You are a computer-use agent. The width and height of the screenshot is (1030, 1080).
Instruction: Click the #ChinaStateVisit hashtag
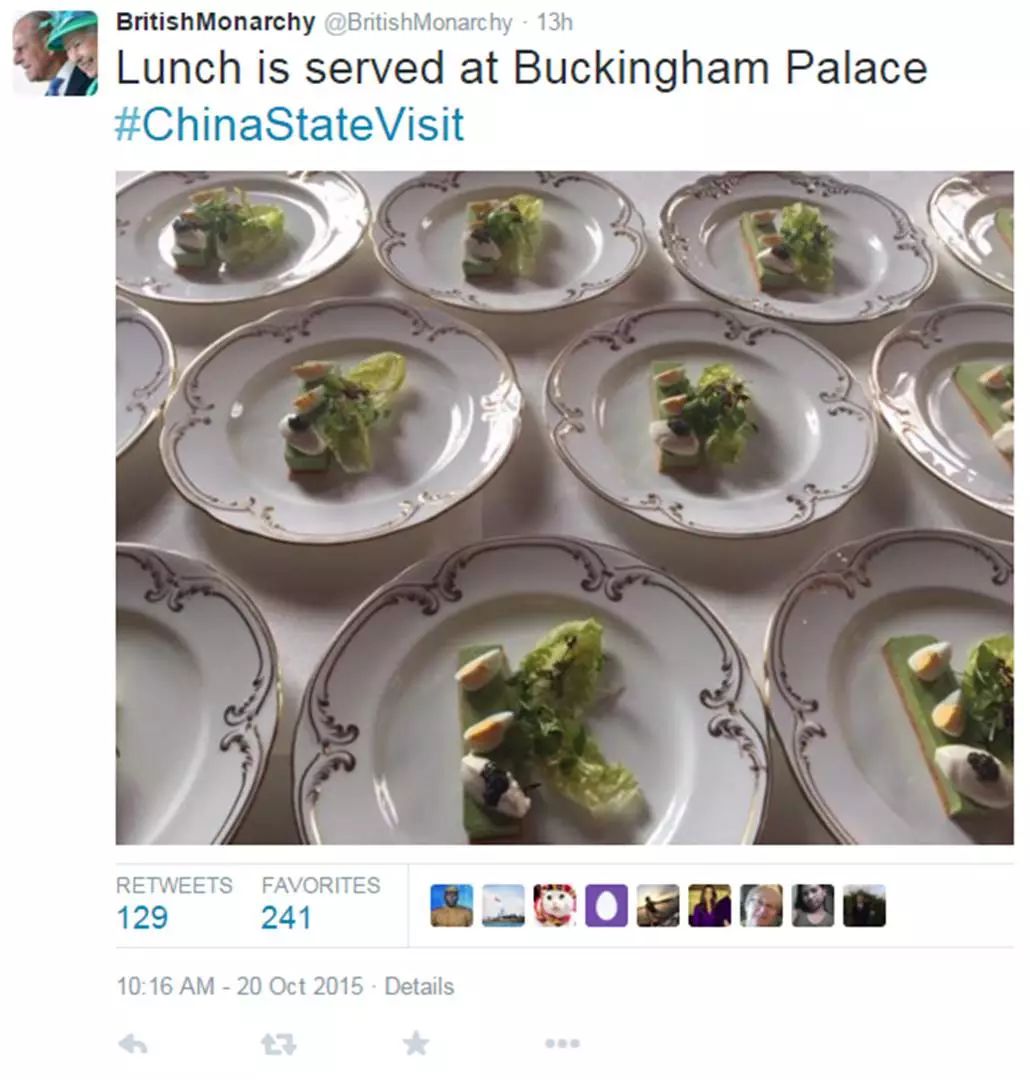tap(289, 124)
